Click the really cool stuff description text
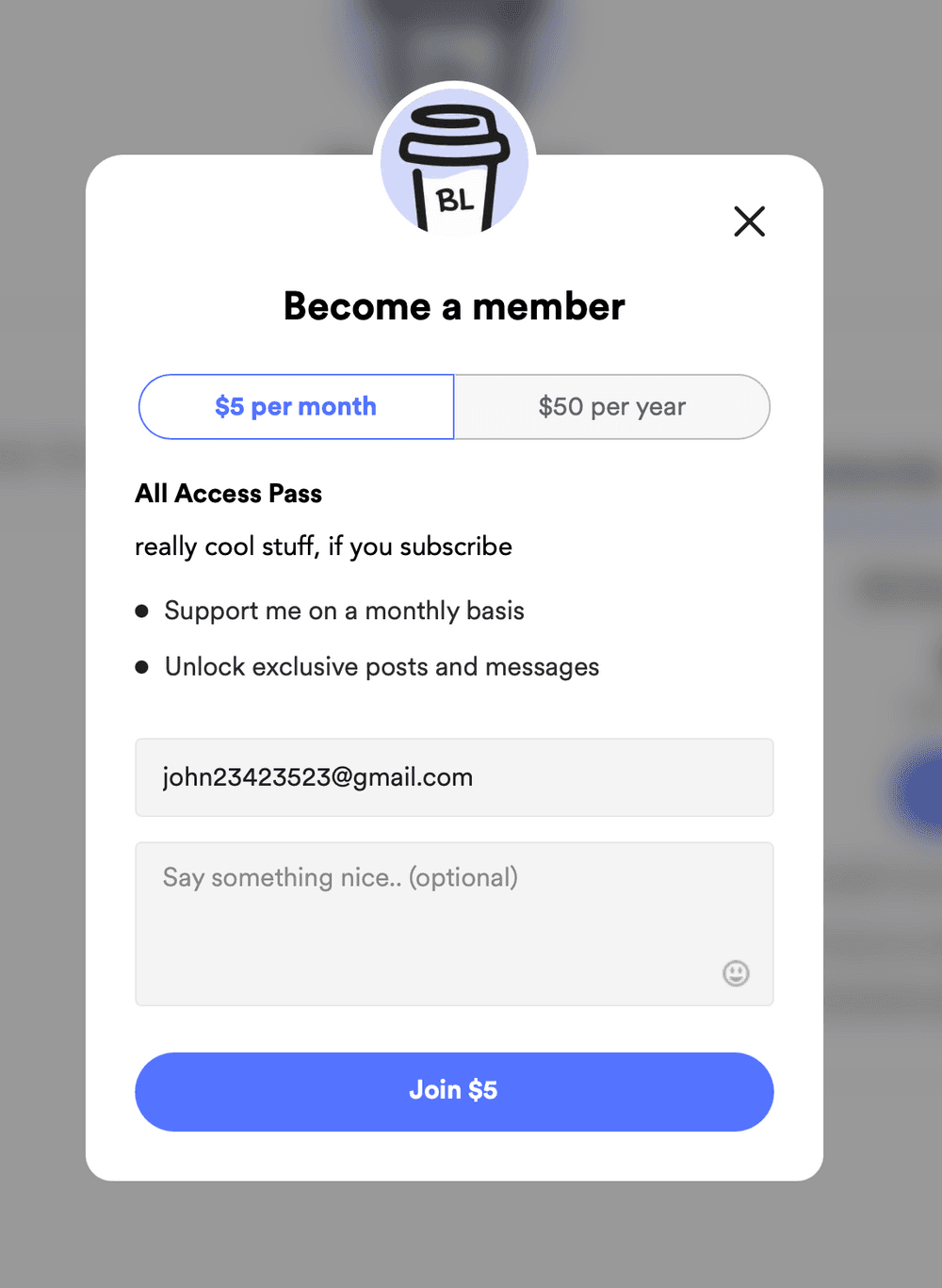The image size is (942, 1288). [323, 546]
